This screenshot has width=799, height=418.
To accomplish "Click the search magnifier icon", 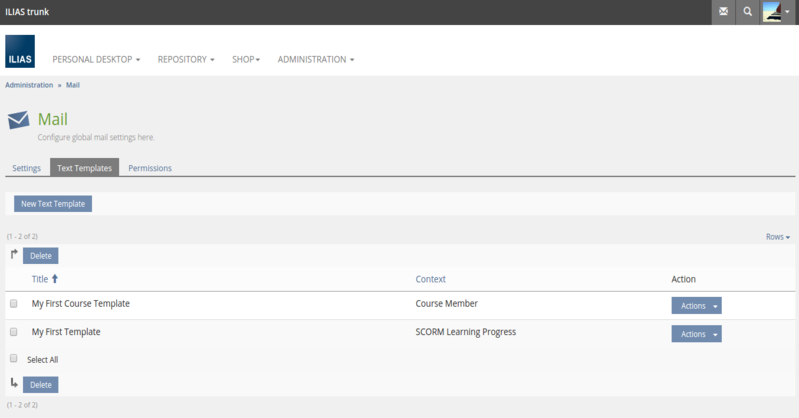I will 748,12.
